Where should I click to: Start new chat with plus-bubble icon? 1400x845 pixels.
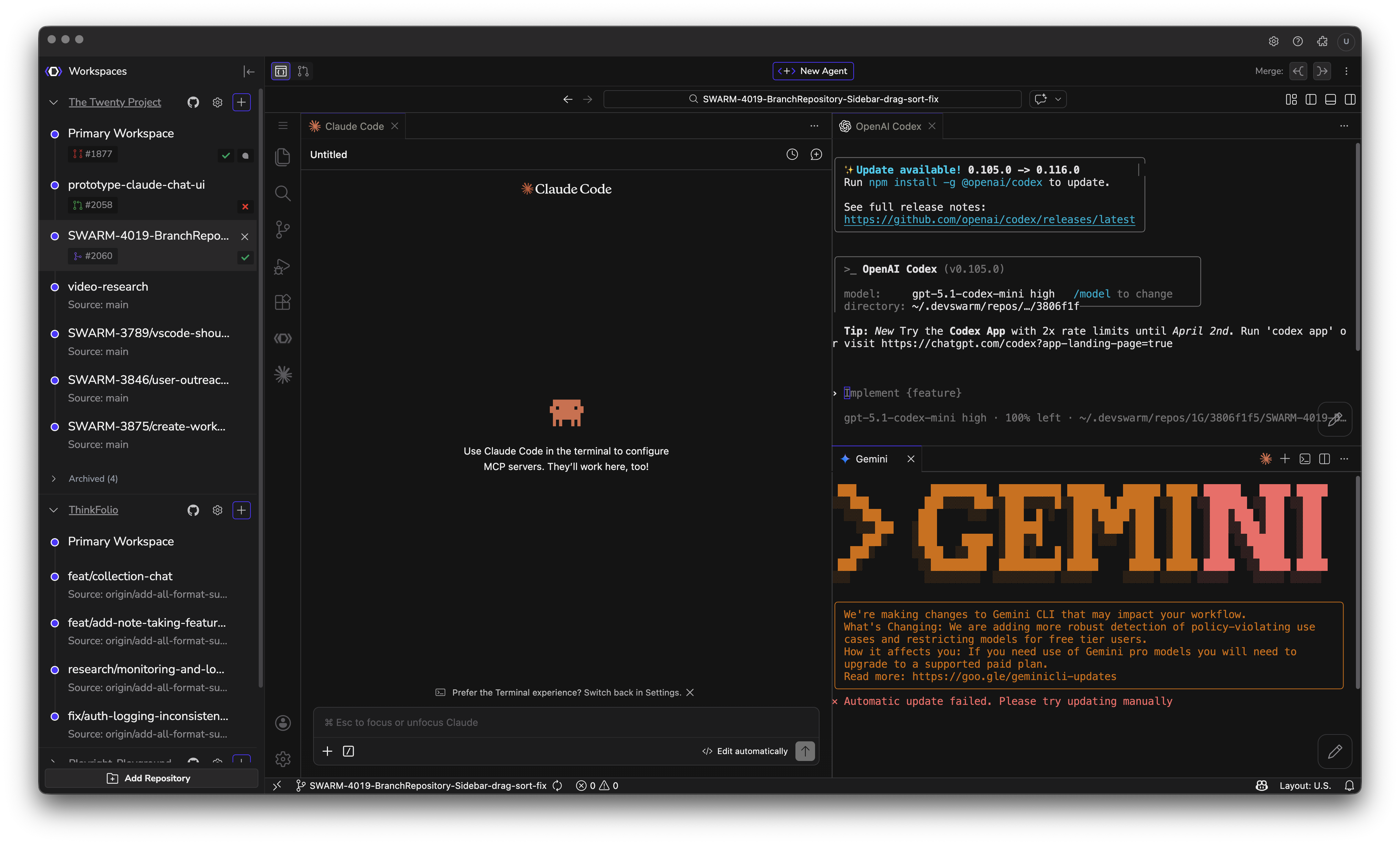click(x=816, y=155)
